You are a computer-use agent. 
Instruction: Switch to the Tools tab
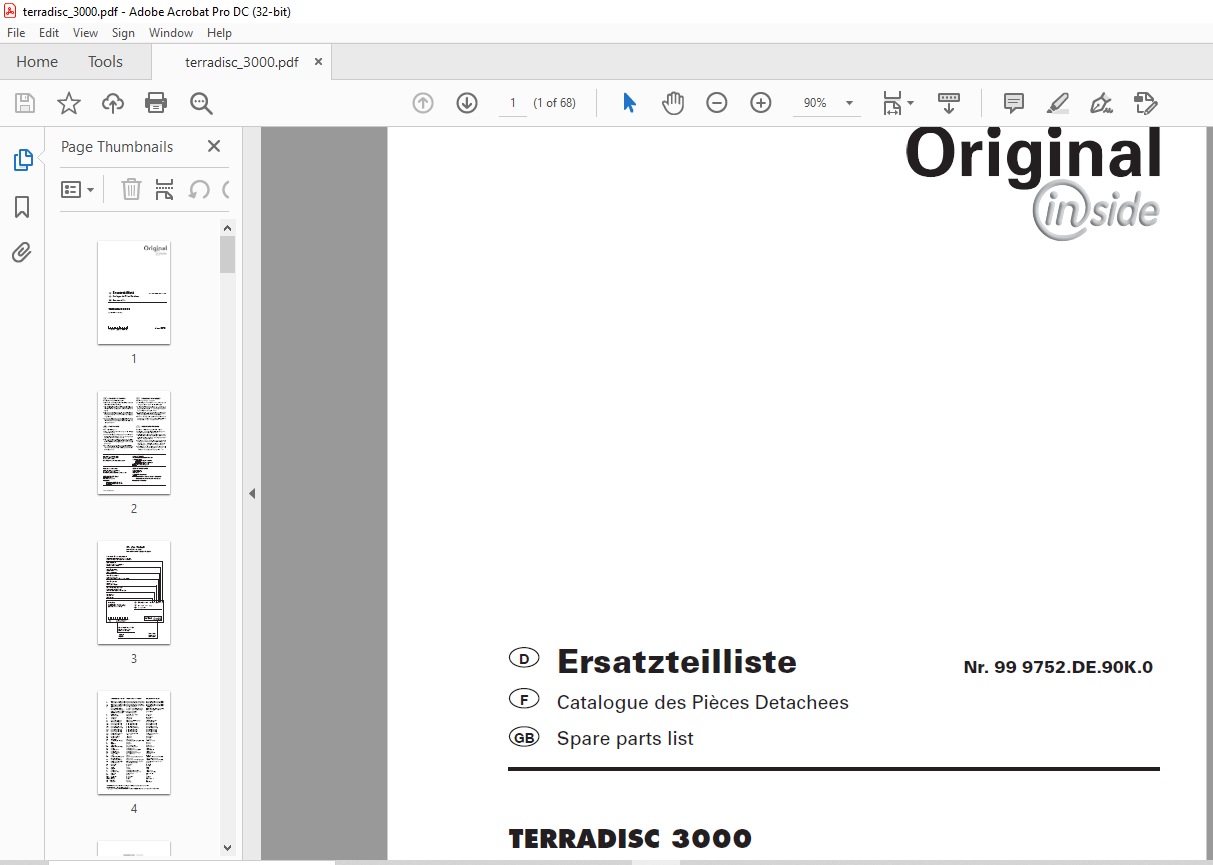coord(105,62)
